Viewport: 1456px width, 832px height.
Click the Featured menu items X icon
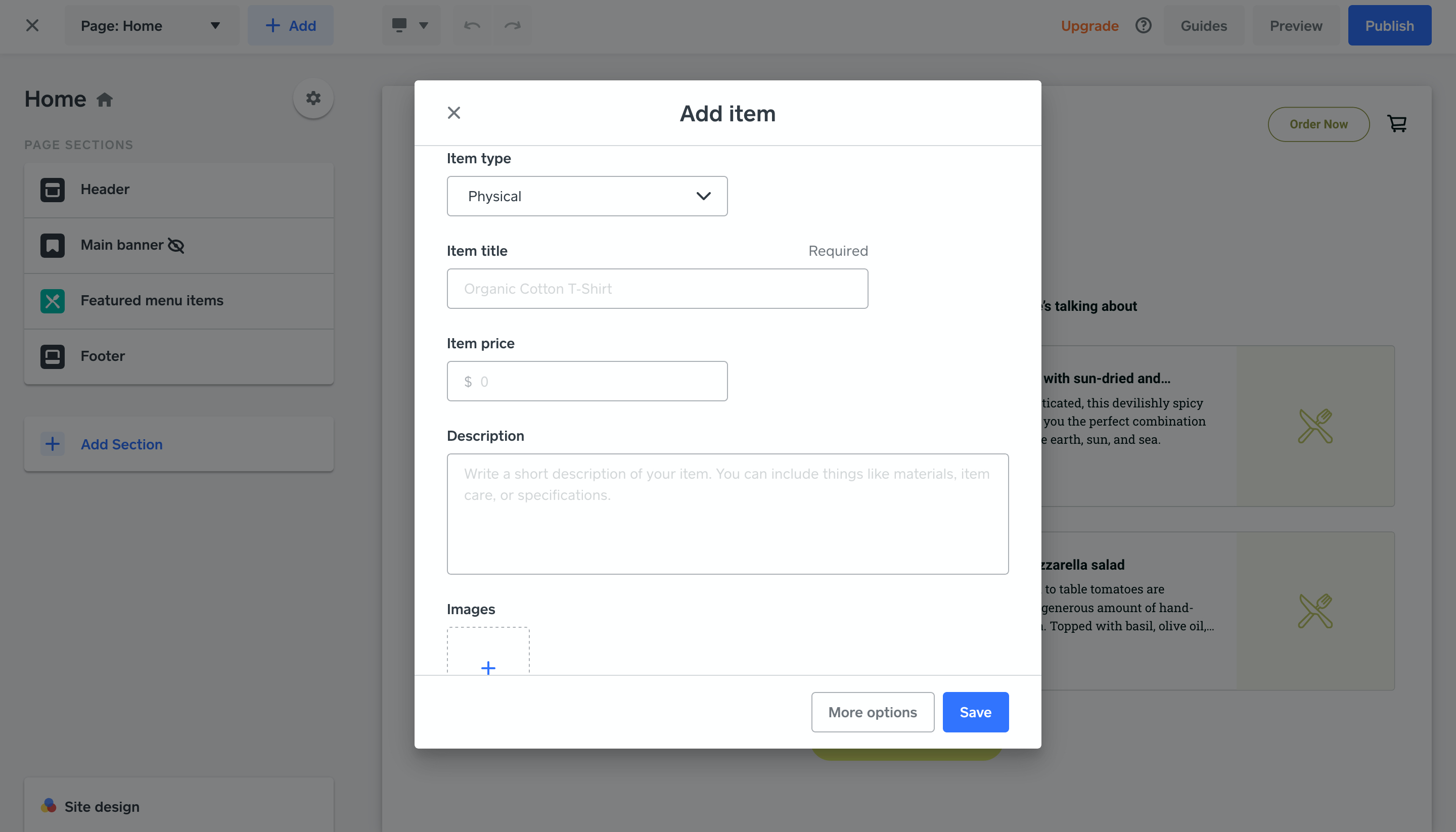click(52, 300)
